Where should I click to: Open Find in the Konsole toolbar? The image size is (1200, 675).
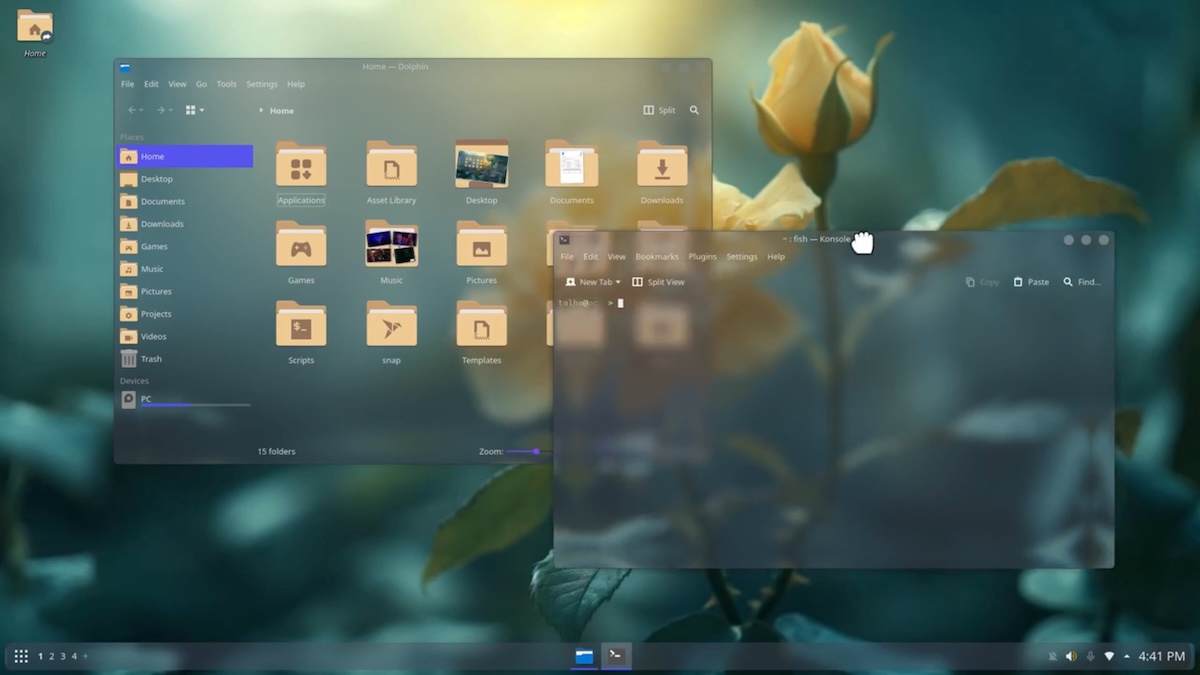tap(1080, 282)
